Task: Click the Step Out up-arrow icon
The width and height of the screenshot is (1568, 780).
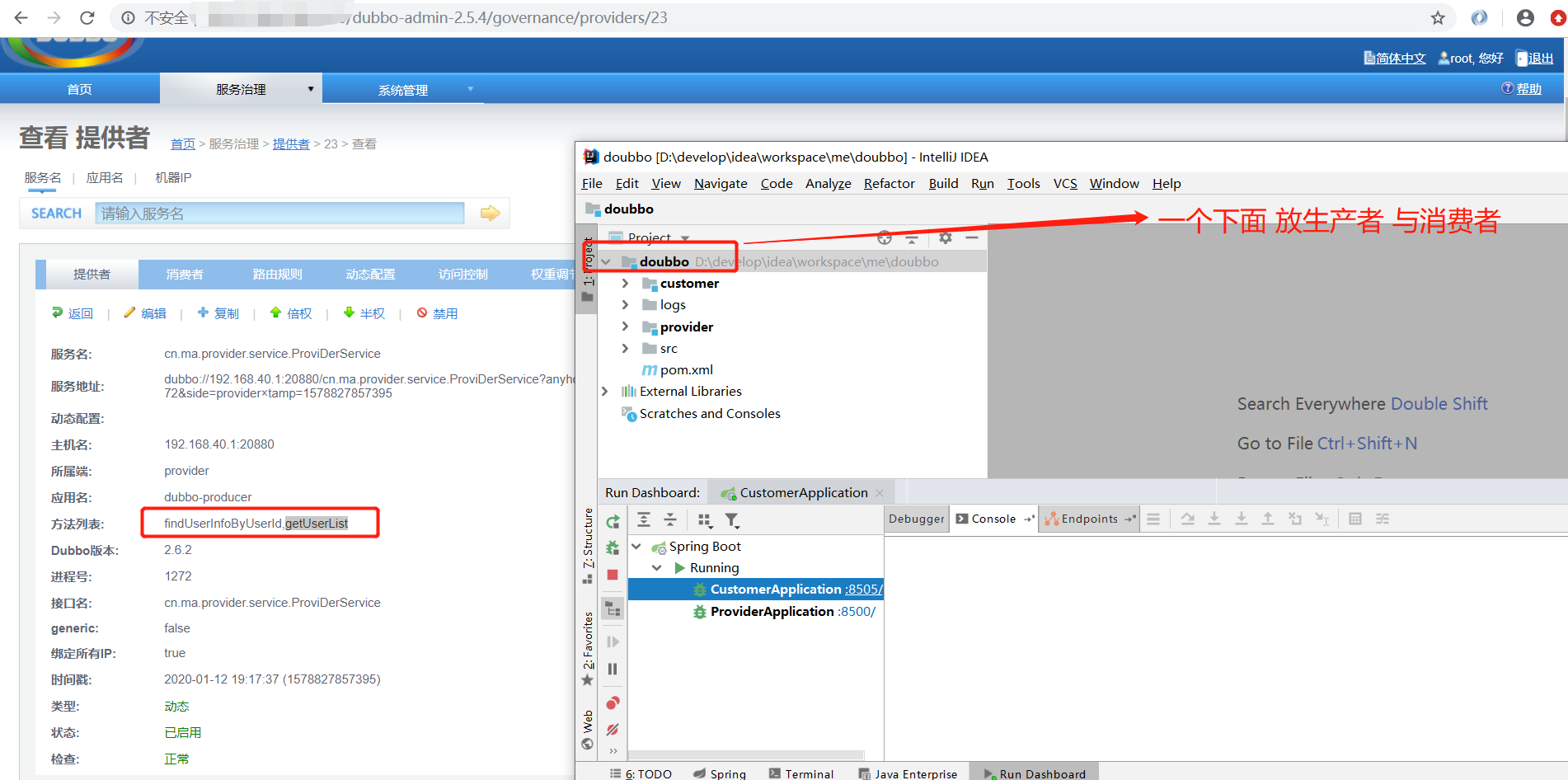Action: [x=1268, y=519]
